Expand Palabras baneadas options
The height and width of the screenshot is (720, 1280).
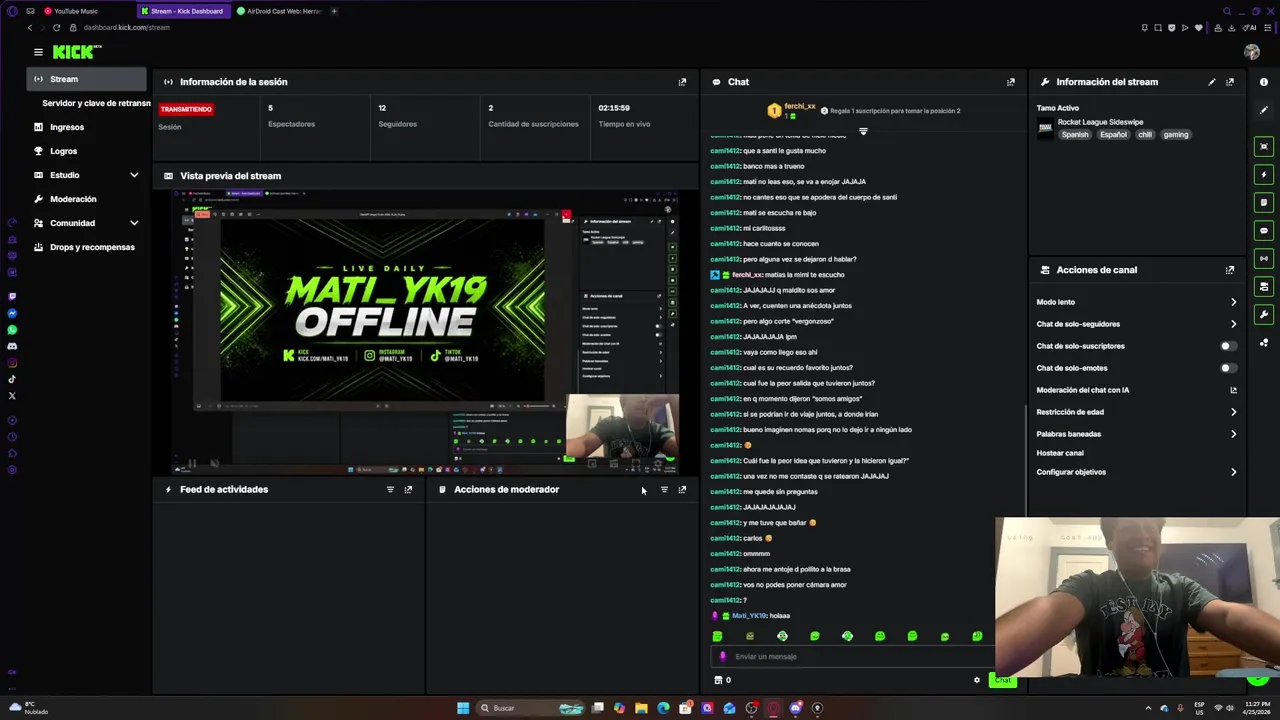click(1233, 434)
